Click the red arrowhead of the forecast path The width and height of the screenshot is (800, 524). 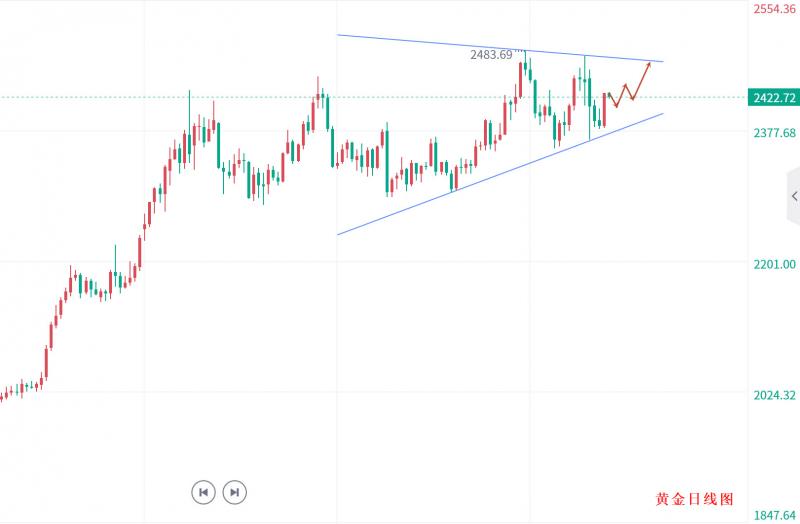click(x=649, y=65)
